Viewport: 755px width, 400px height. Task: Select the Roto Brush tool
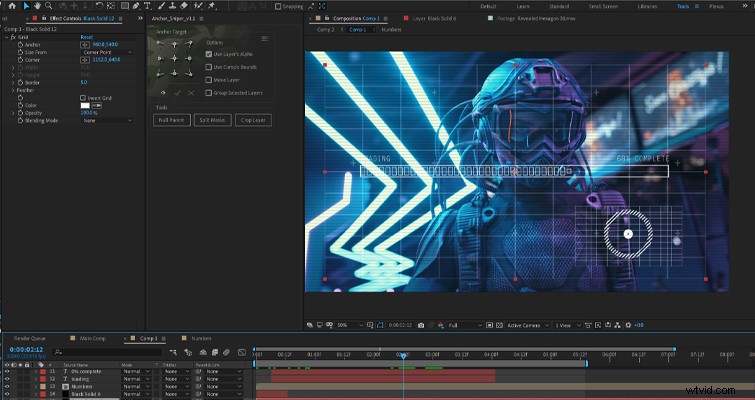(x=198, y=6)
